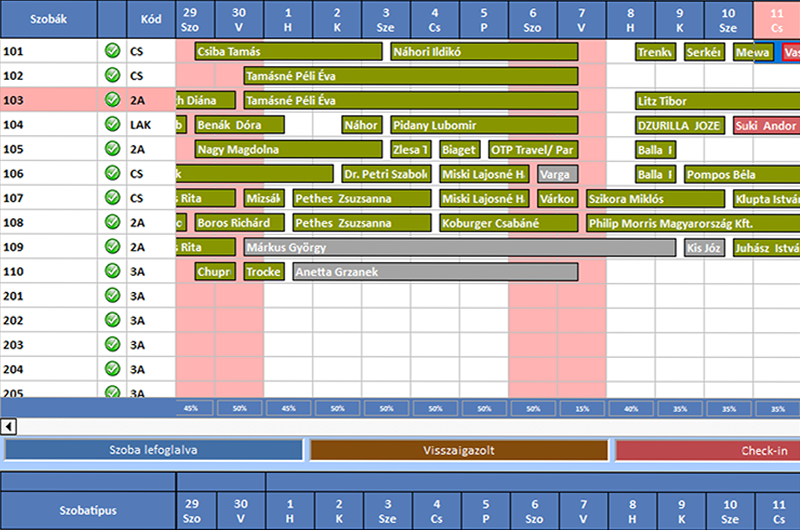Select the 'Visszaigazolt' status button
The image size is (800, 530).
(458, 450)
